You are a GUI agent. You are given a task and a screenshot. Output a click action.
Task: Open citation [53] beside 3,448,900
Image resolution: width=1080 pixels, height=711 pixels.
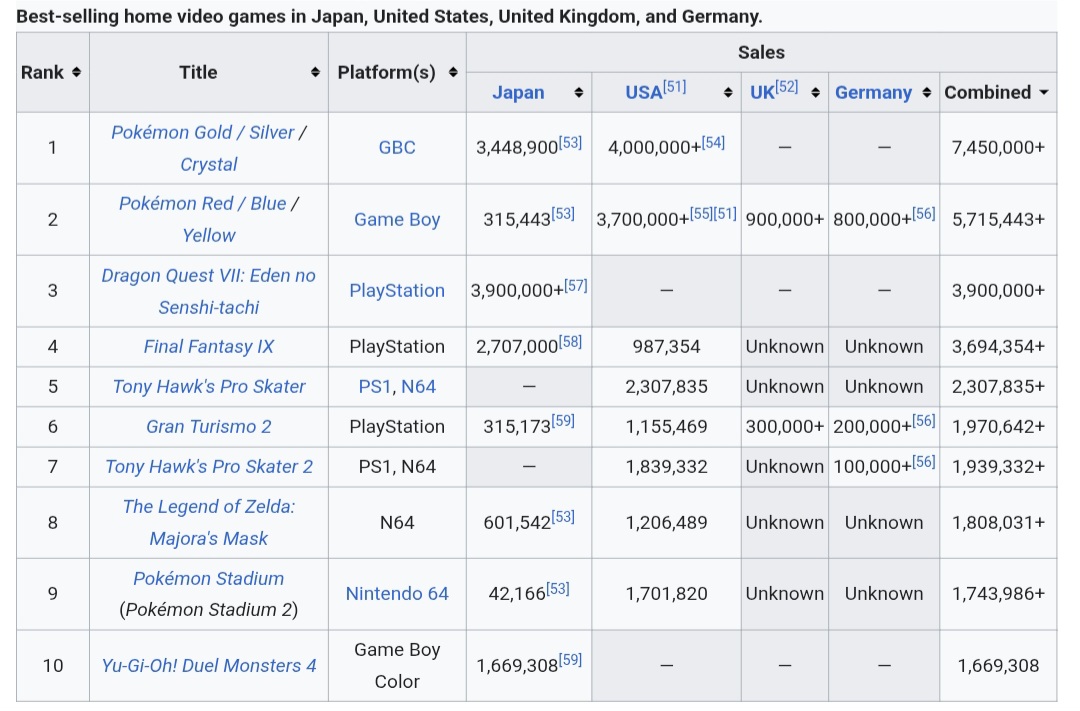(570, 143)
